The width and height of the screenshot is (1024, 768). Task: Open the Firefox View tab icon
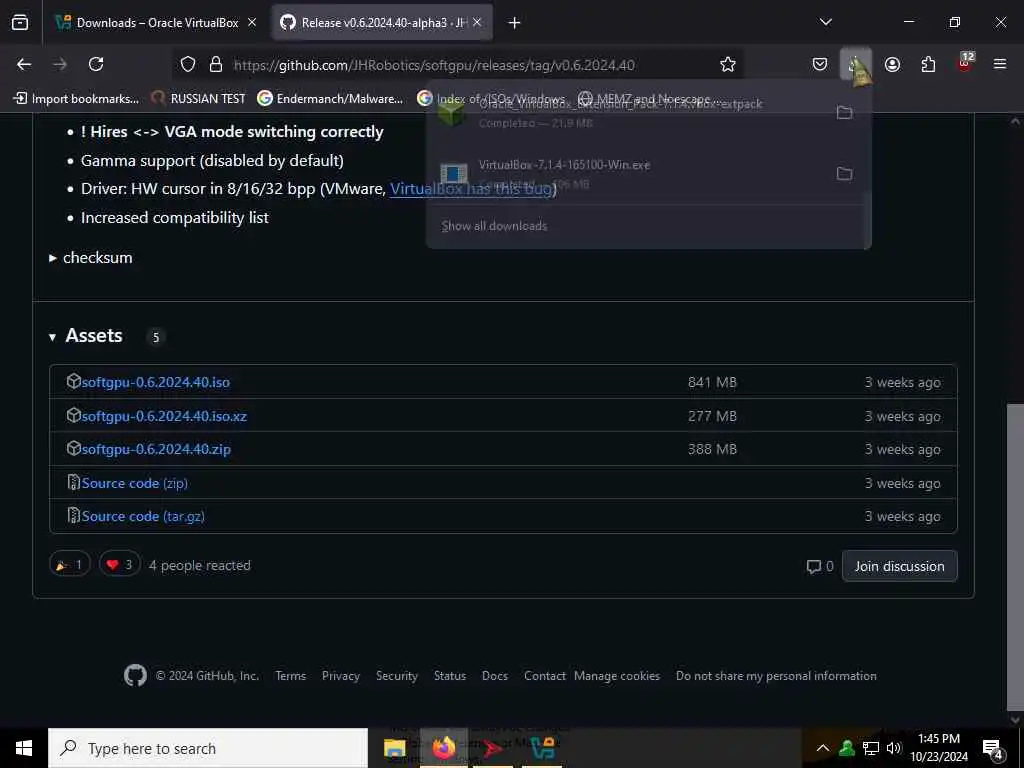20,22
